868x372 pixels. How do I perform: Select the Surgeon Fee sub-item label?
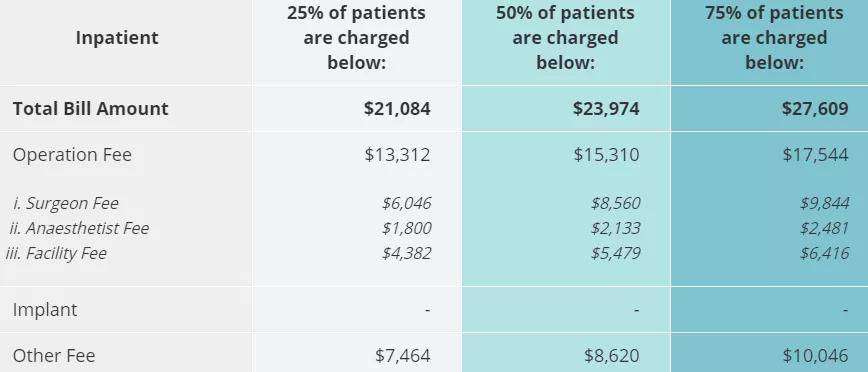coord(65,203)
